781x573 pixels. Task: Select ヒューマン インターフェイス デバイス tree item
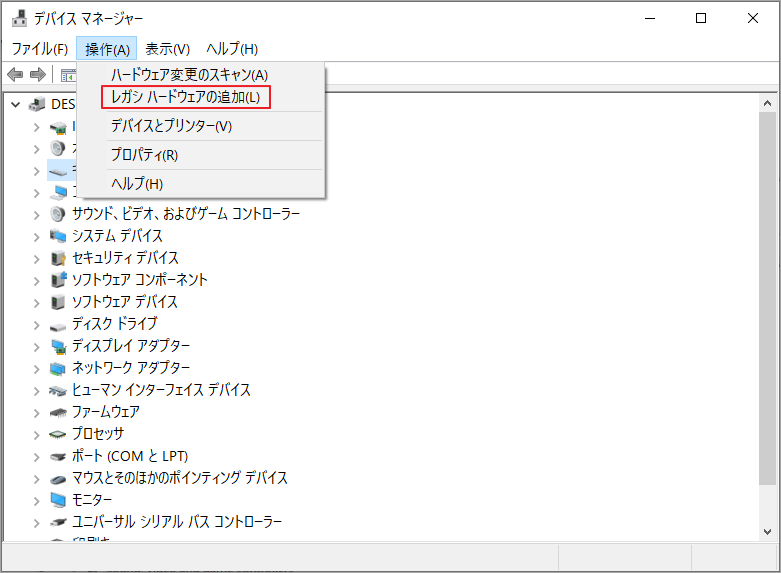161,390
